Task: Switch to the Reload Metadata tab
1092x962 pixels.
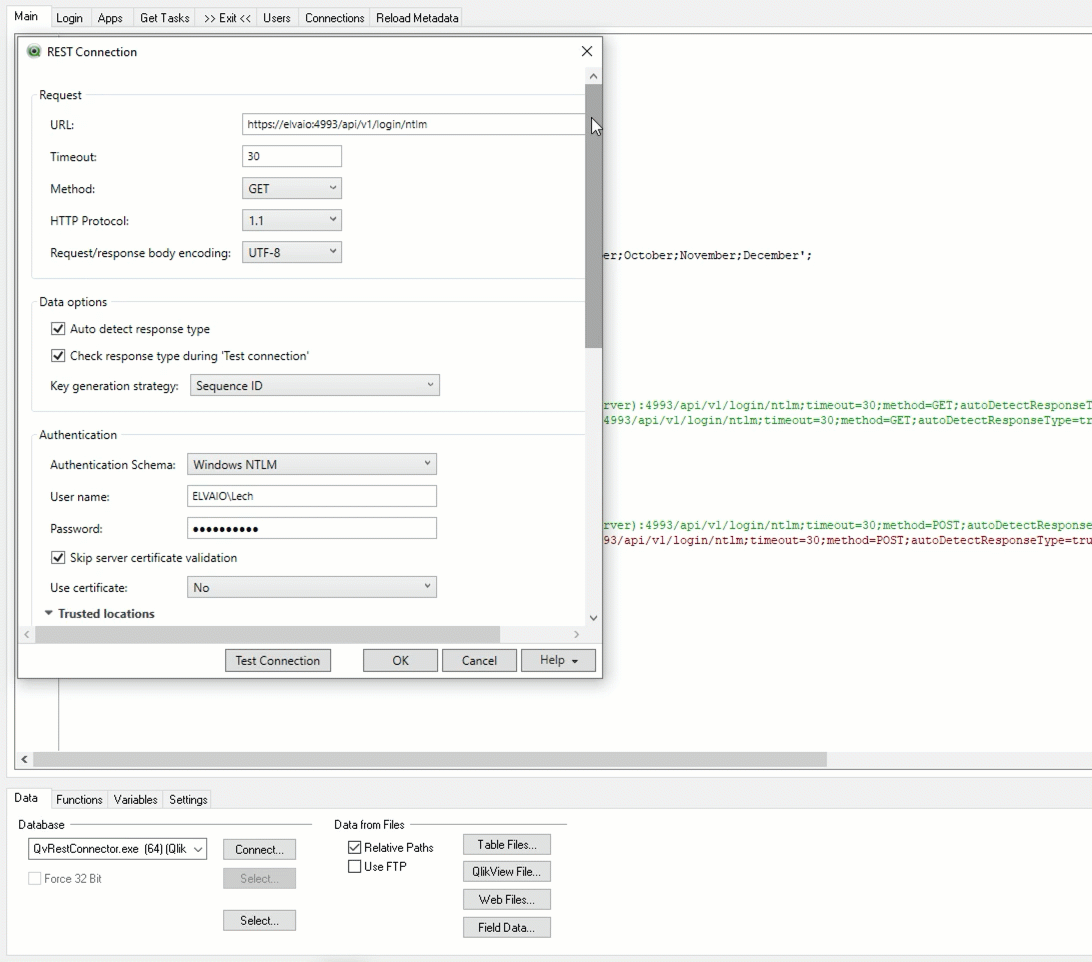Action: pyautogui.click(x=417, y=18)
